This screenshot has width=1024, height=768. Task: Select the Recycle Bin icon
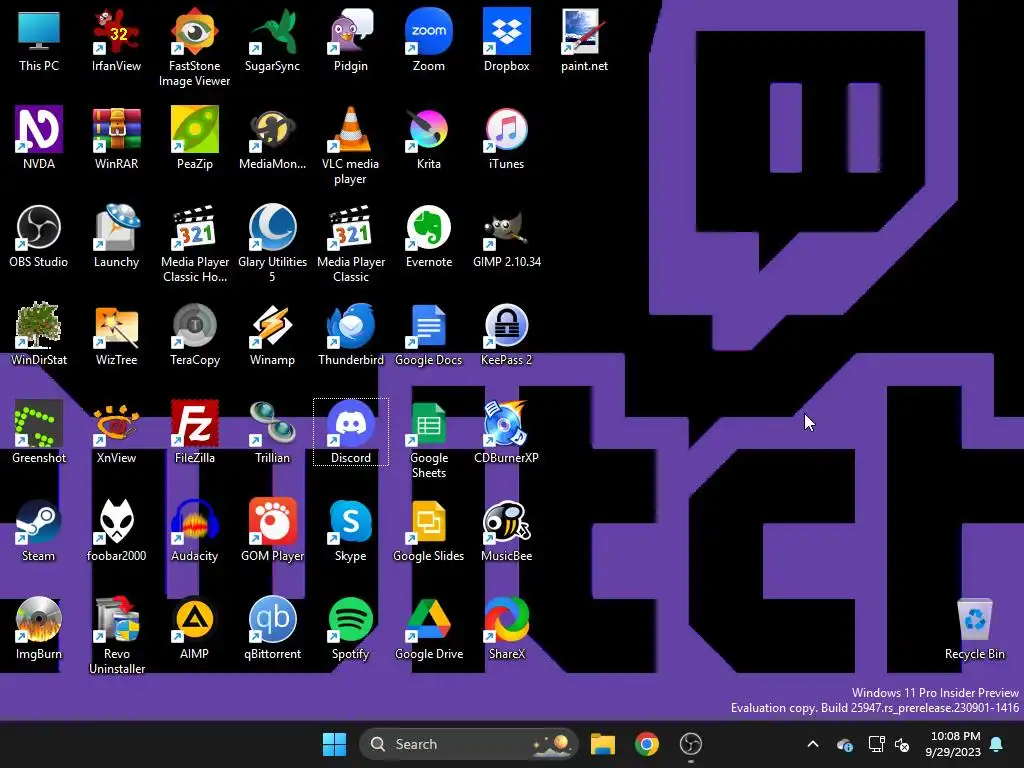(974, 628)
